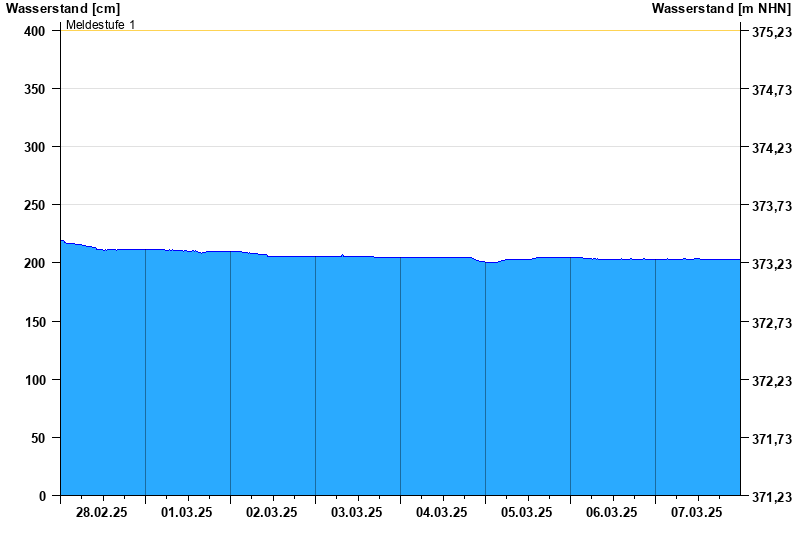
Task: Click the "Wasserstand [m NHN]" axis title
Action: tap(720, 8)
